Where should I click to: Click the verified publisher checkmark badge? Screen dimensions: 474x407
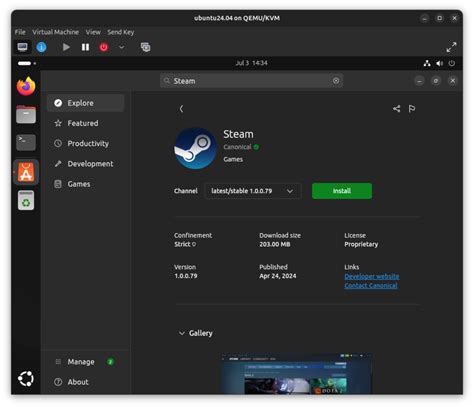pos(256,147)
